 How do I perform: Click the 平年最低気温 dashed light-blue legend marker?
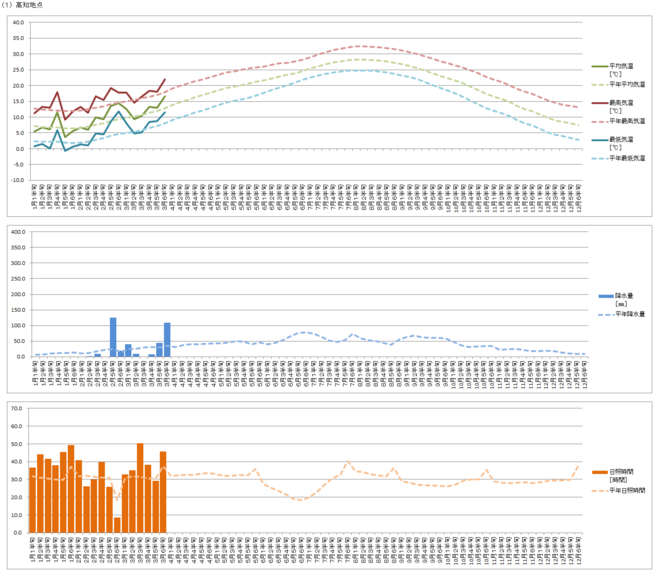click(600, 156)
